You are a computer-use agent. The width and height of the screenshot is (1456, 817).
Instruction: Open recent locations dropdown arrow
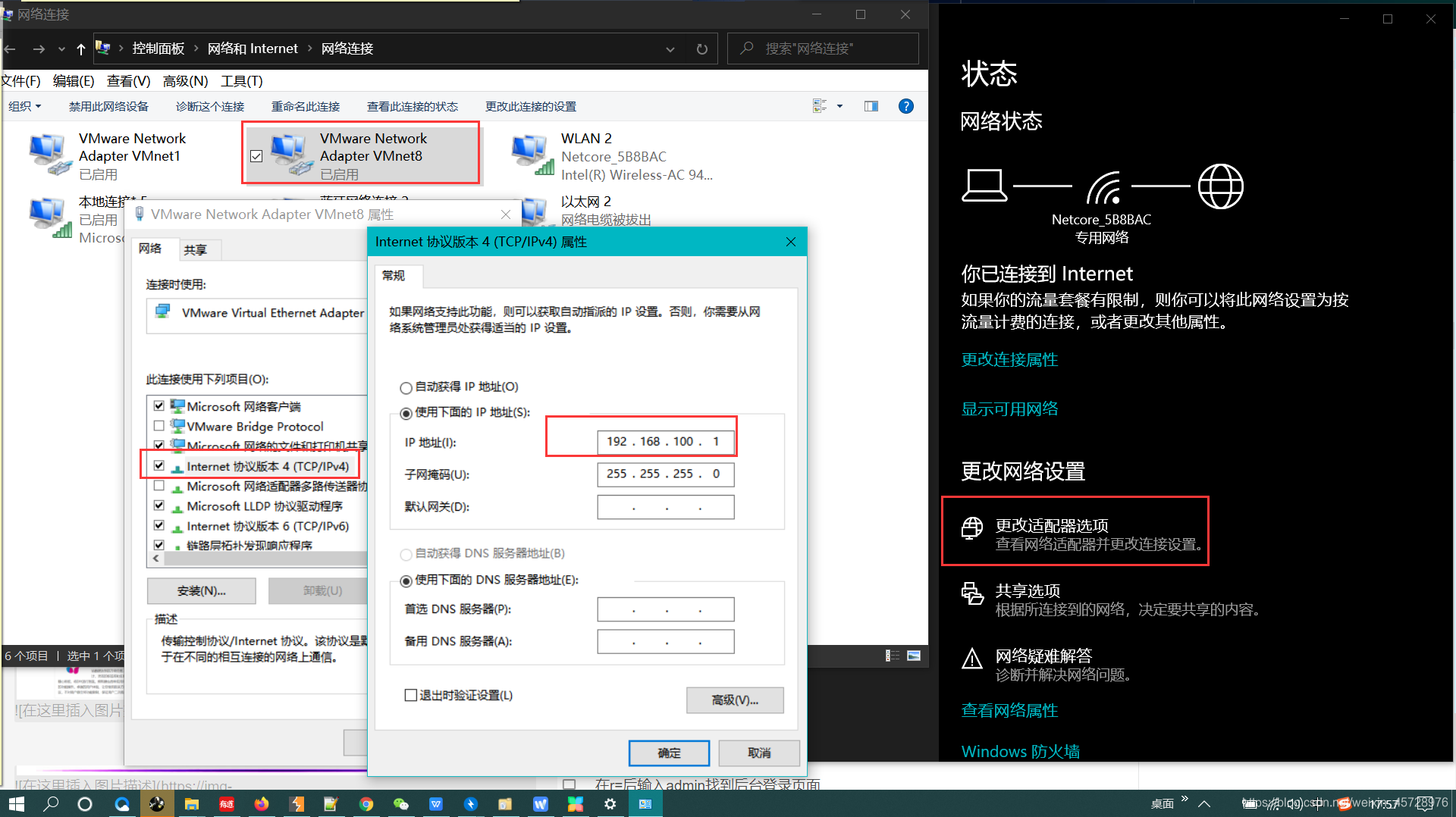(x=61, y=49)
